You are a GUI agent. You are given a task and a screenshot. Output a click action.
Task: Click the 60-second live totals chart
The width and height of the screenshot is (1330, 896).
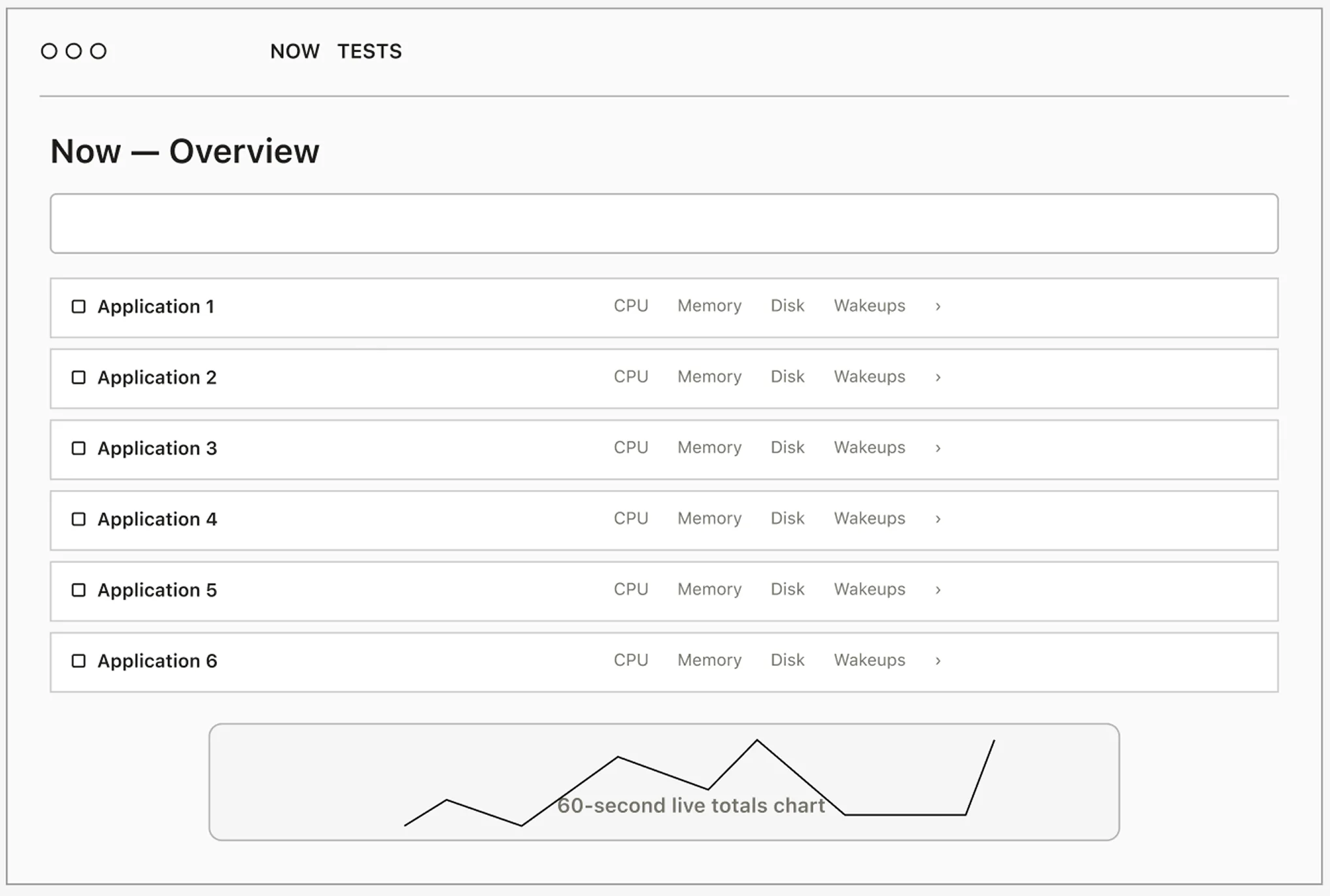664,782
